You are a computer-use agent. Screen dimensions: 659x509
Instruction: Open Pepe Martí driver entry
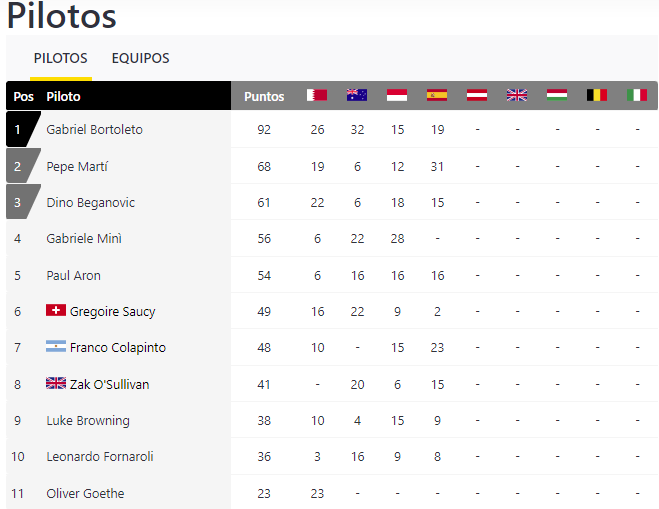pyautogui.click(x=77, y=166)
